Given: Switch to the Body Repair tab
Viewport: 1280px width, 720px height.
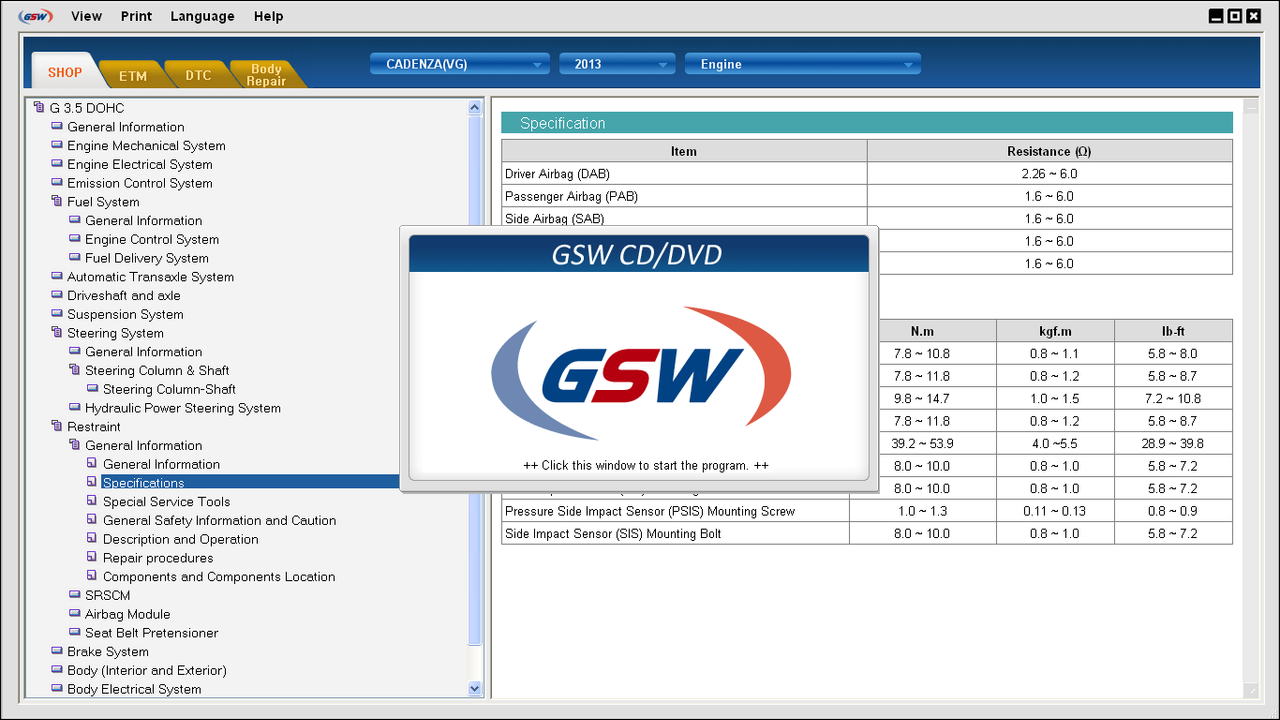Looking at the screenshot, I should click(266, 75).
